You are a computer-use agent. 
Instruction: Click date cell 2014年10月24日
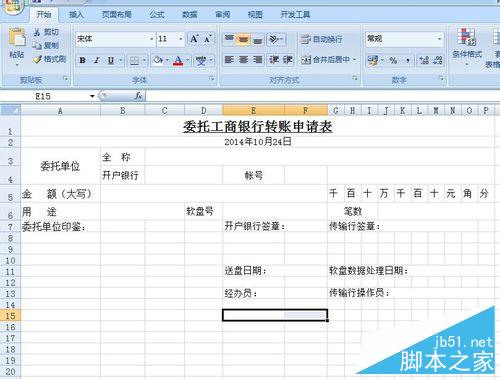tap(257, 142)
